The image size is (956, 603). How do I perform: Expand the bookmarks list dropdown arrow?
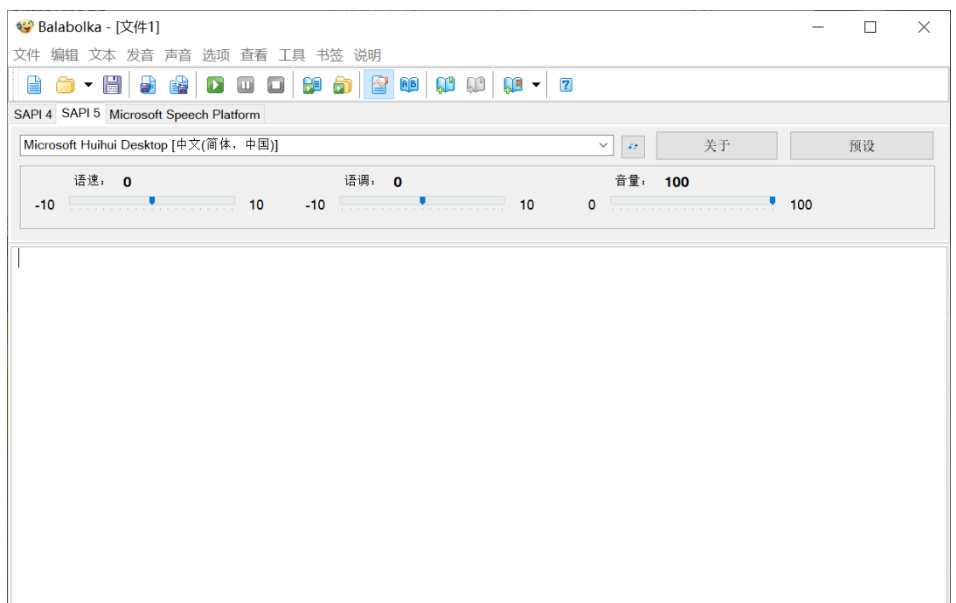pos(536,85)
